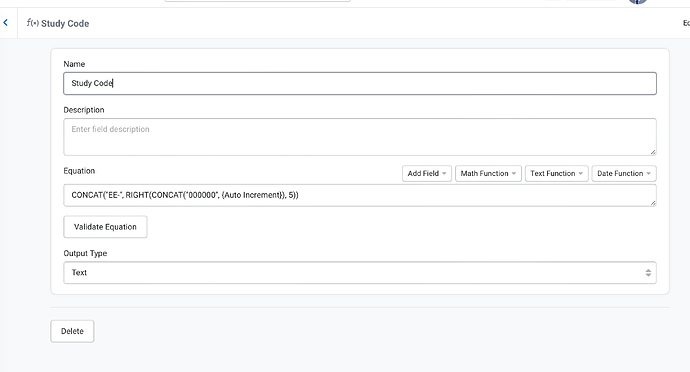
Task: Click the Study Code page title
Action: tap(65, 23)
